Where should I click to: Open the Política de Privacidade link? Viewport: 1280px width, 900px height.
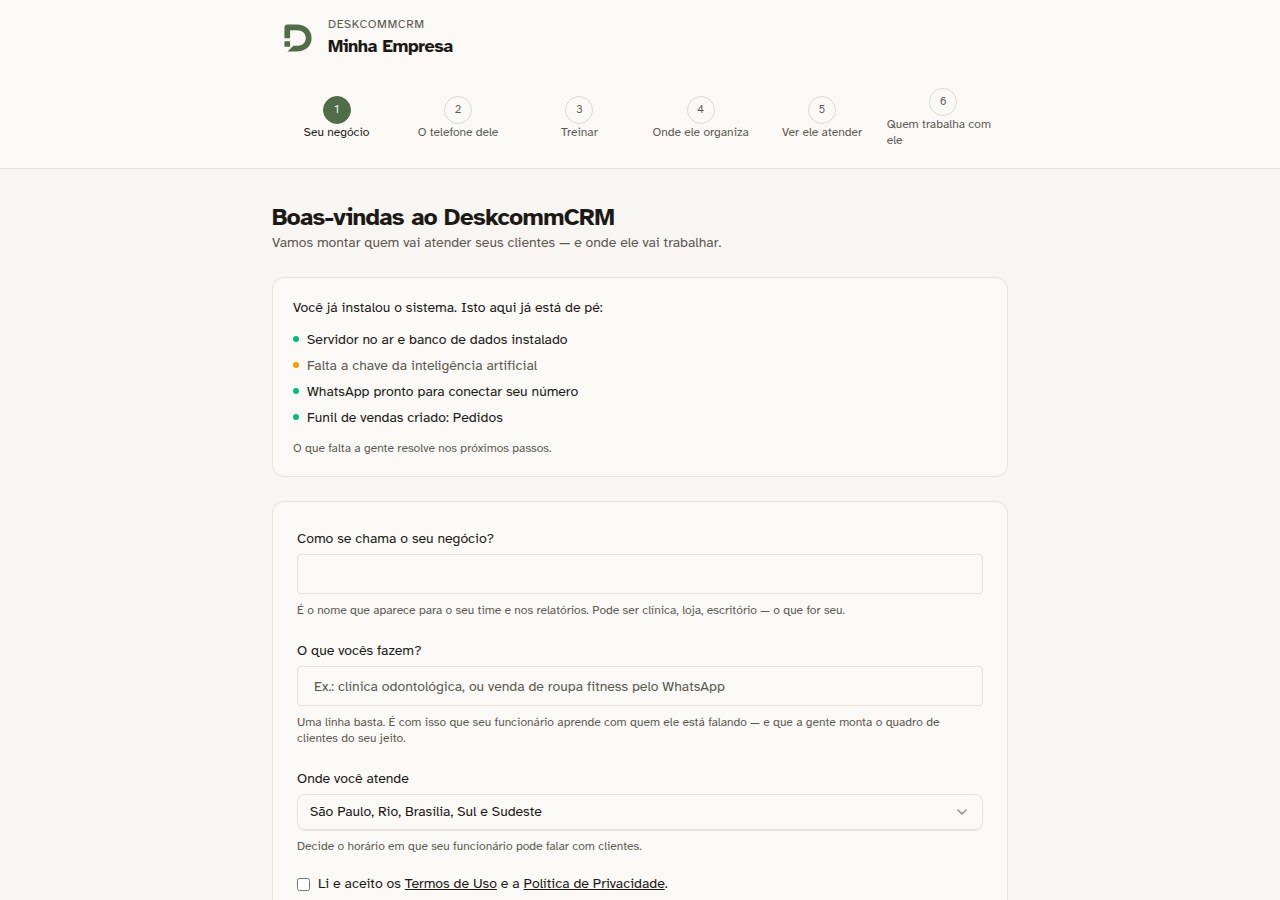click(x=594, y=884)
